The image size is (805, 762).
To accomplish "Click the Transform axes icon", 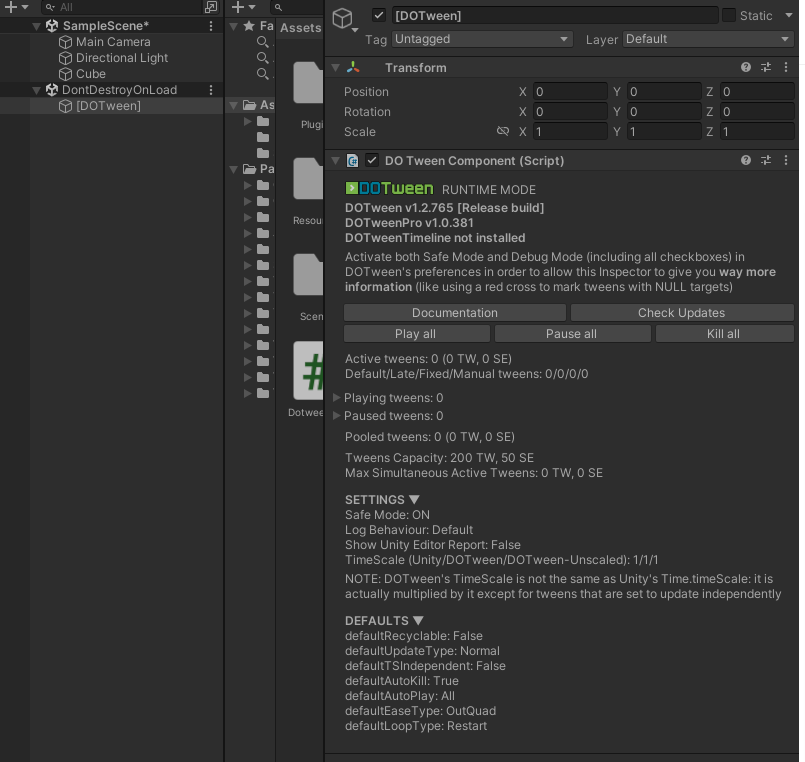I will point(353,67).
